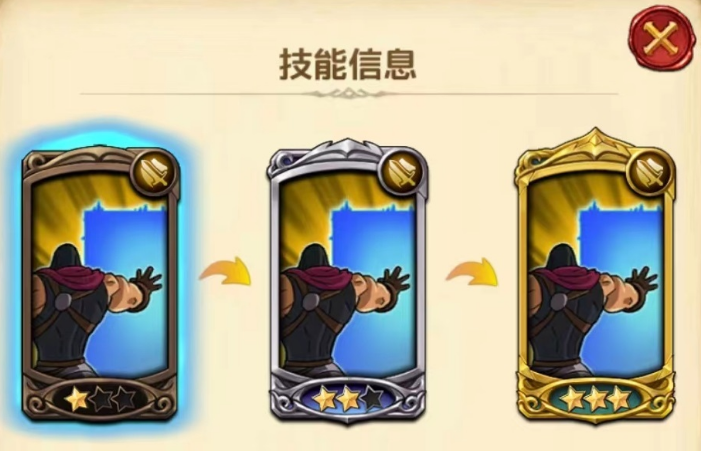702x451 pixels.
Task: Click the 技能信息 title heading
Action: [347, 65]
